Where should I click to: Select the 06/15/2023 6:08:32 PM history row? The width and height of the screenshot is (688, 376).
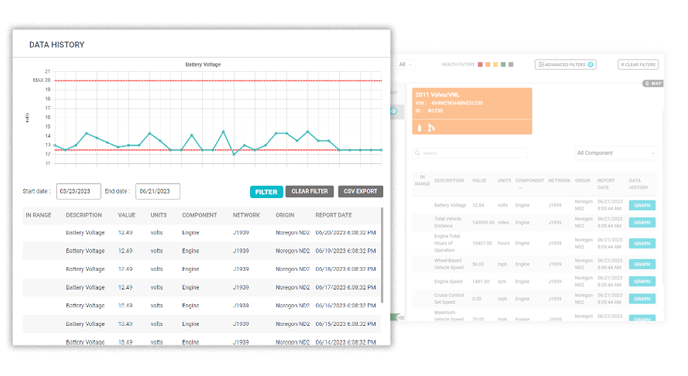tap(202, 324)
